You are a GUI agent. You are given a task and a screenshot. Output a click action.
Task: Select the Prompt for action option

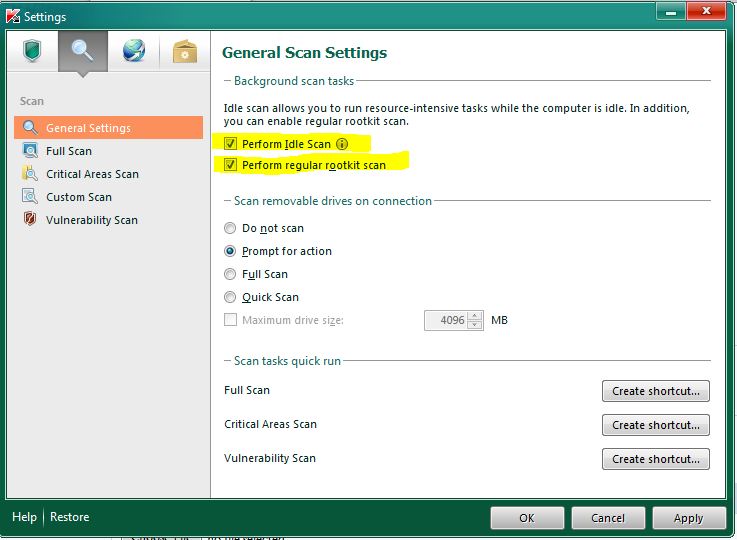click(230, 251)
